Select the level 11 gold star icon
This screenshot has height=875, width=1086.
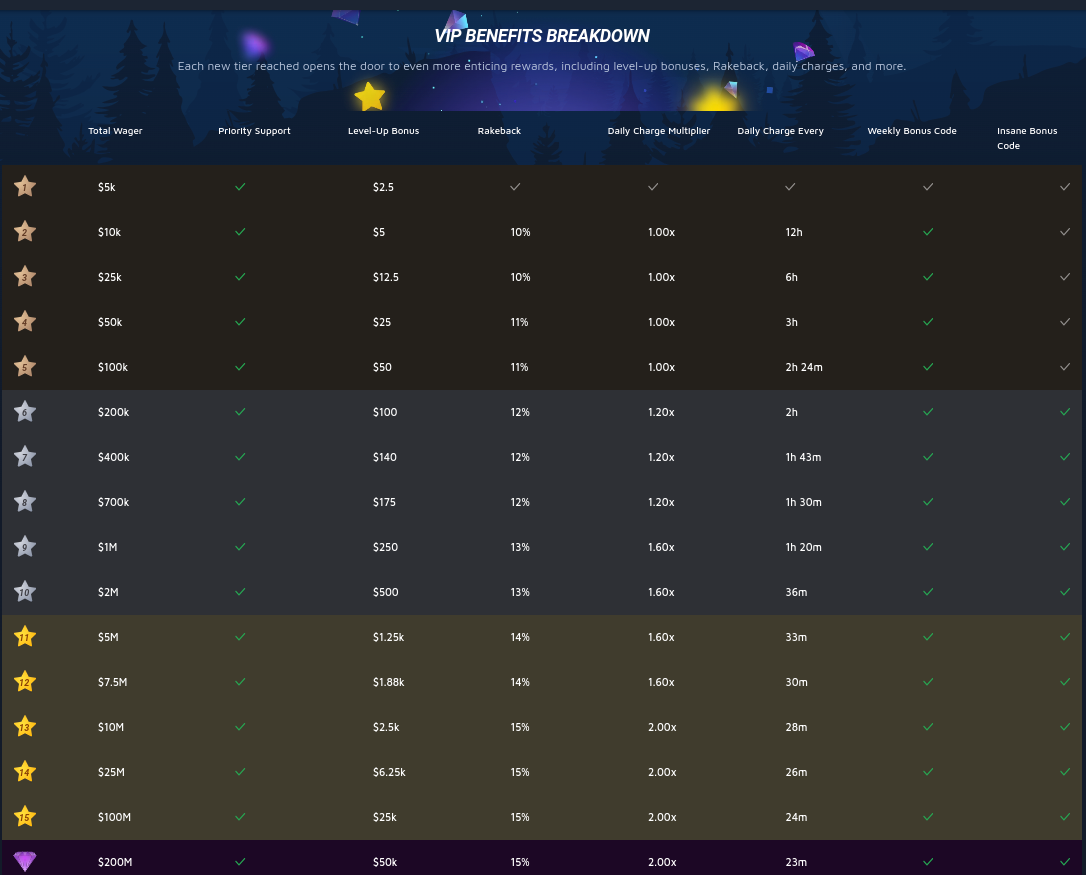click(x=25, y=636)
